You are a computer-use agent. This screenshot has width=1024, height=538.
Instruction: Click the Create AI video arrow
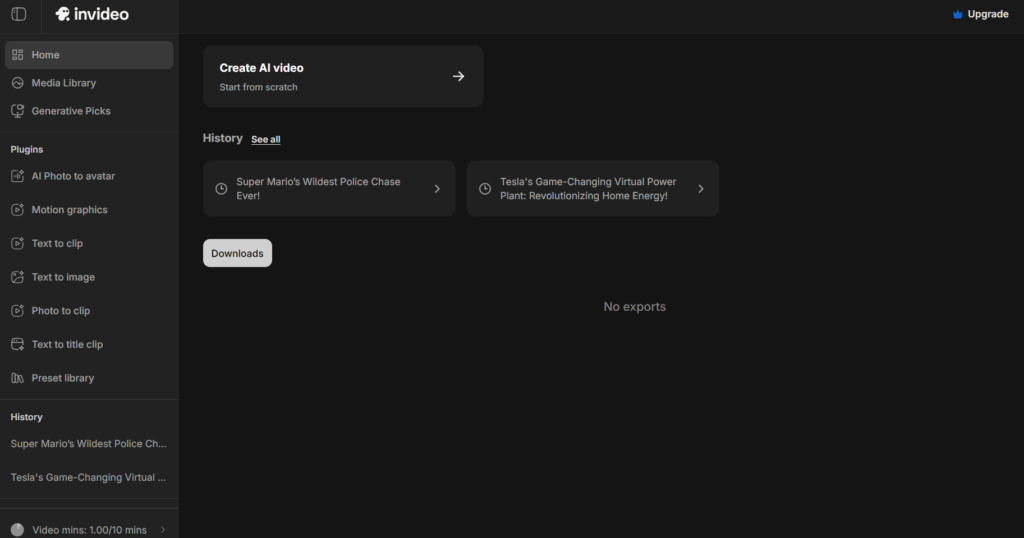tap(458, 76)
